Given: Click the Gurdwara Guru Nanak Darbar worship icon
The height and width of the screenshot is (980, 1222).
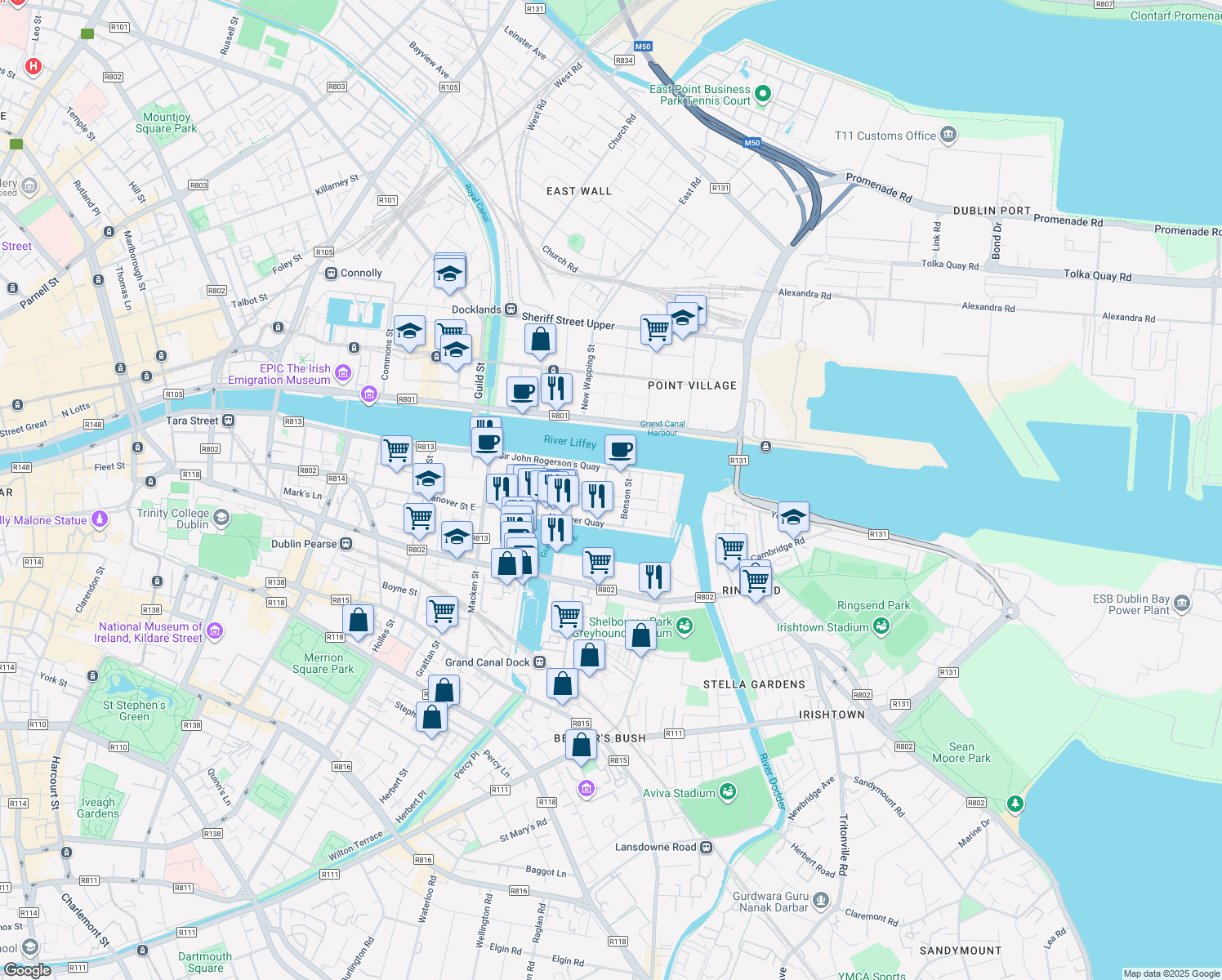Looking at the screenshot, I should [x=819, y=900].
